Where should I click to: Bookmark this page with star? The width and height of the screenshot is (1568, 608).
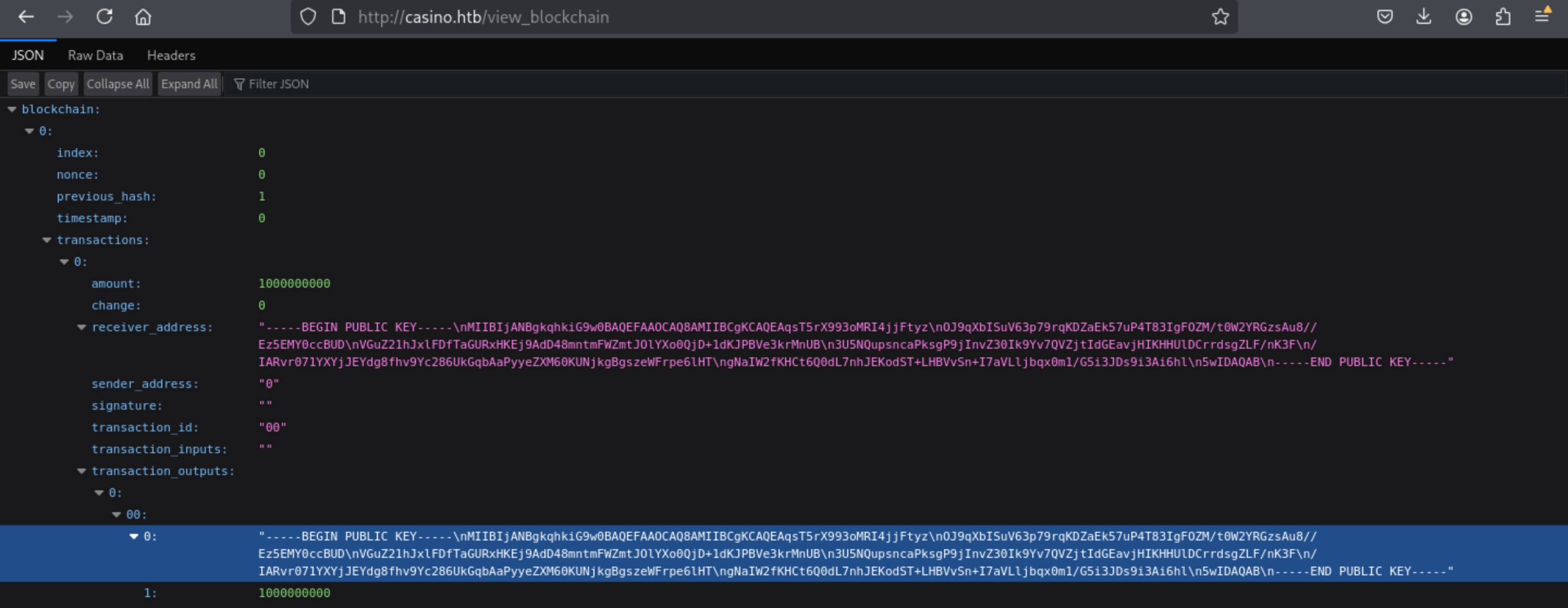pos(1220,16)
